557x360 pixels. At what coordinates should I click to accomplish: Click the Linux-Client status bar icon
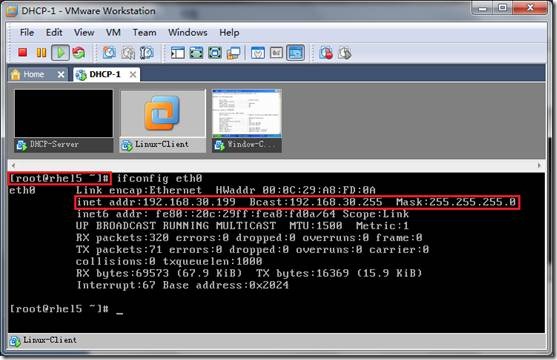tap(15, 341)
